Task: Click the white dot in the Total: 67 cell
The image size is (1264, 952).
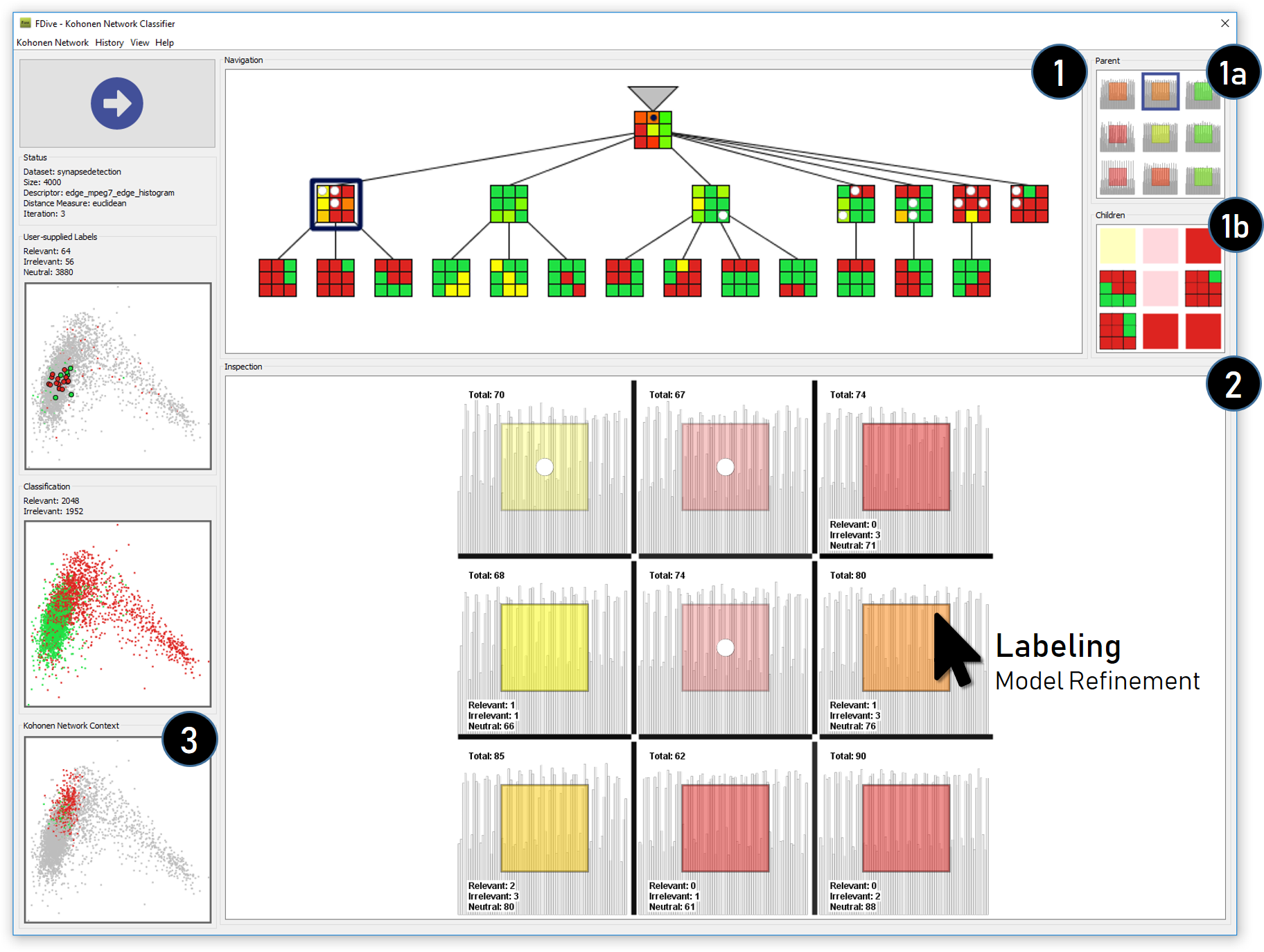Action: [x=726, y=467]
